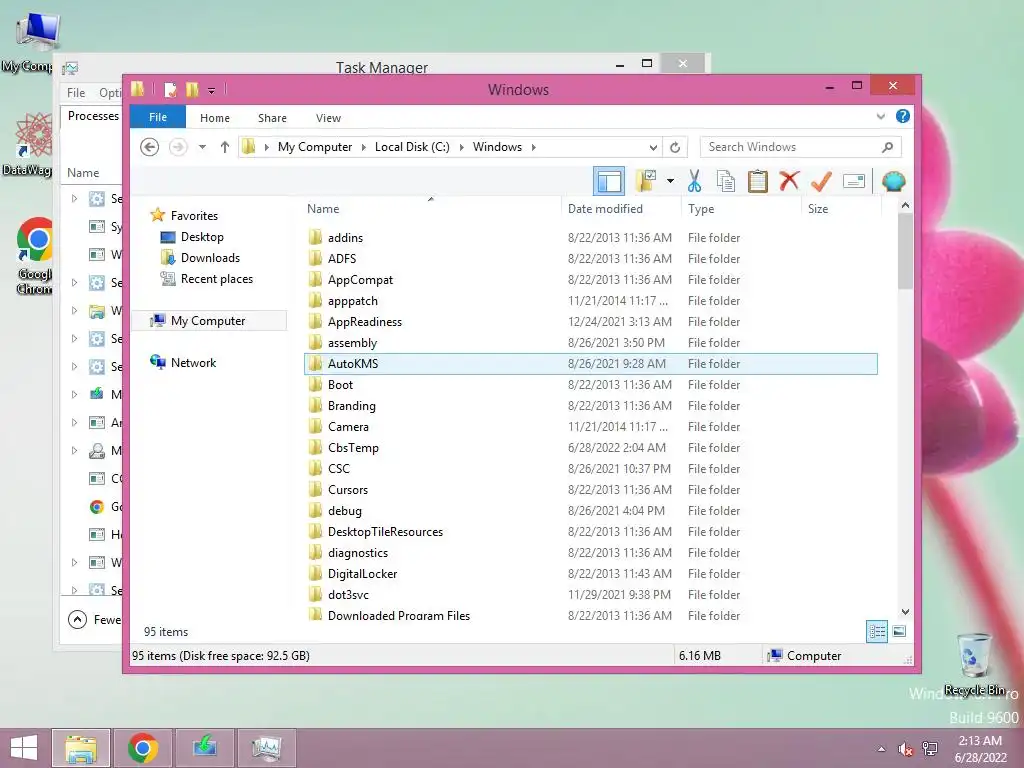The height and width of the screenshot is (768, 1024).
Task: Delete item with red X icon
Action: click(789, 180)
